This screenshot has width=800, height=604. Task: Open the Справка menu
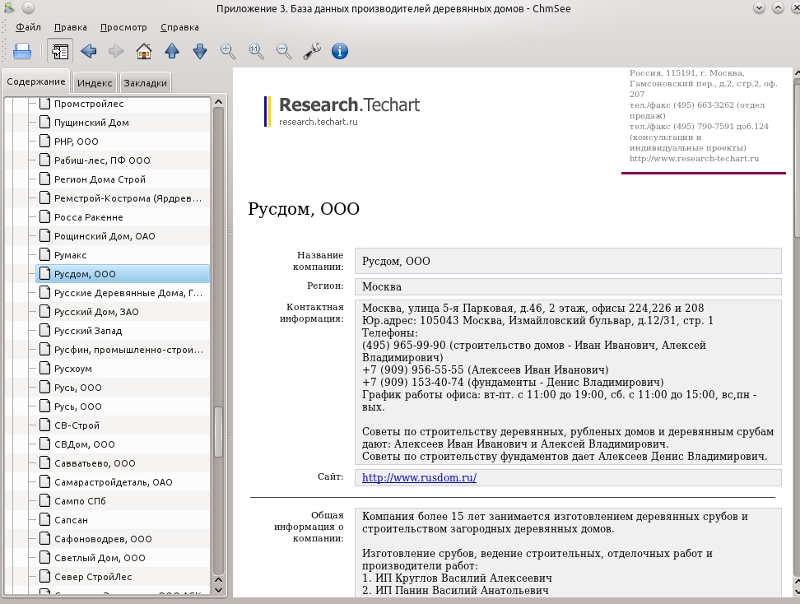[180, 27]
